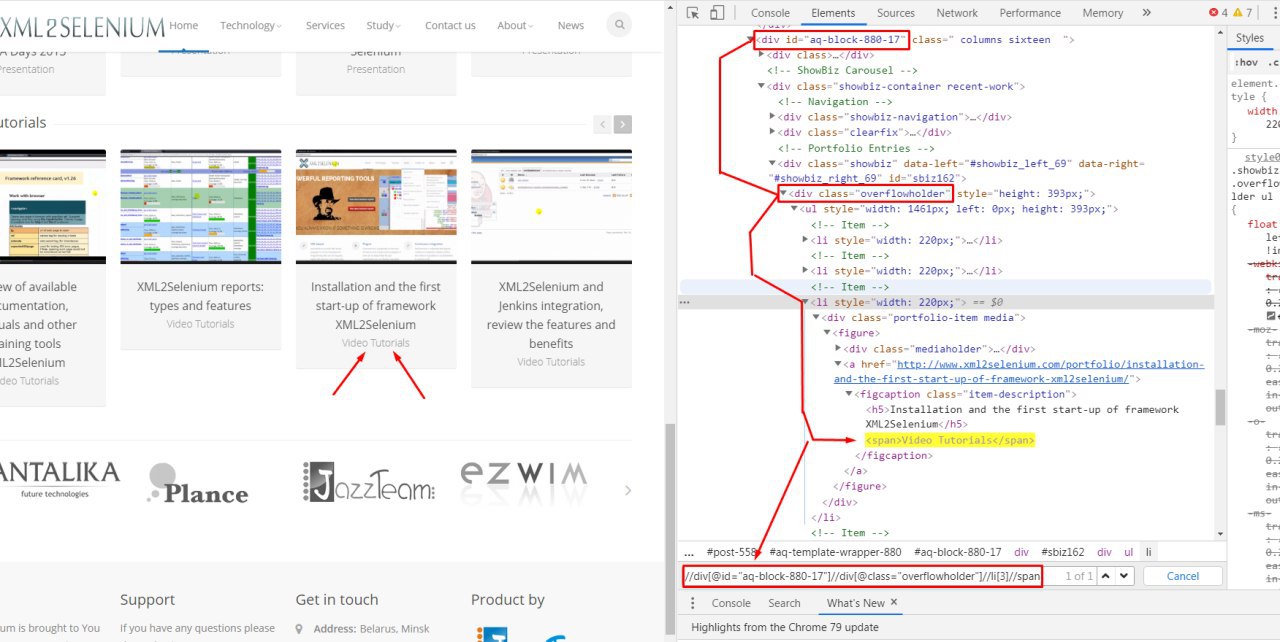Select the highlighted span Video Tutorials node
Viewport: 1280px width, 642px height.
tap(950, 440)
